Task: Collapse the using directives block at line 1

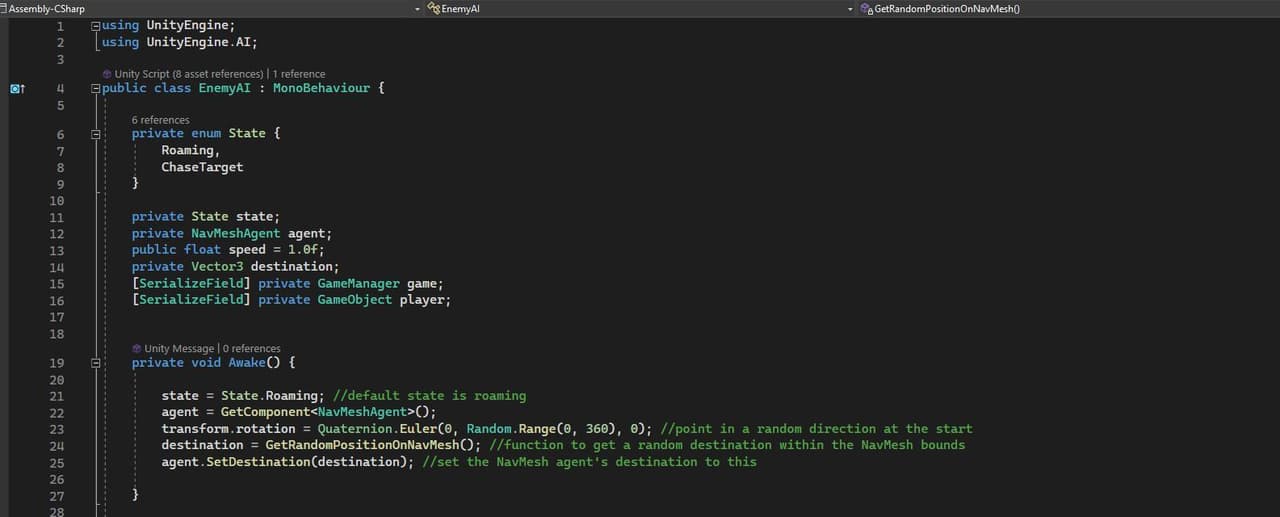Action: click(96, 24)
